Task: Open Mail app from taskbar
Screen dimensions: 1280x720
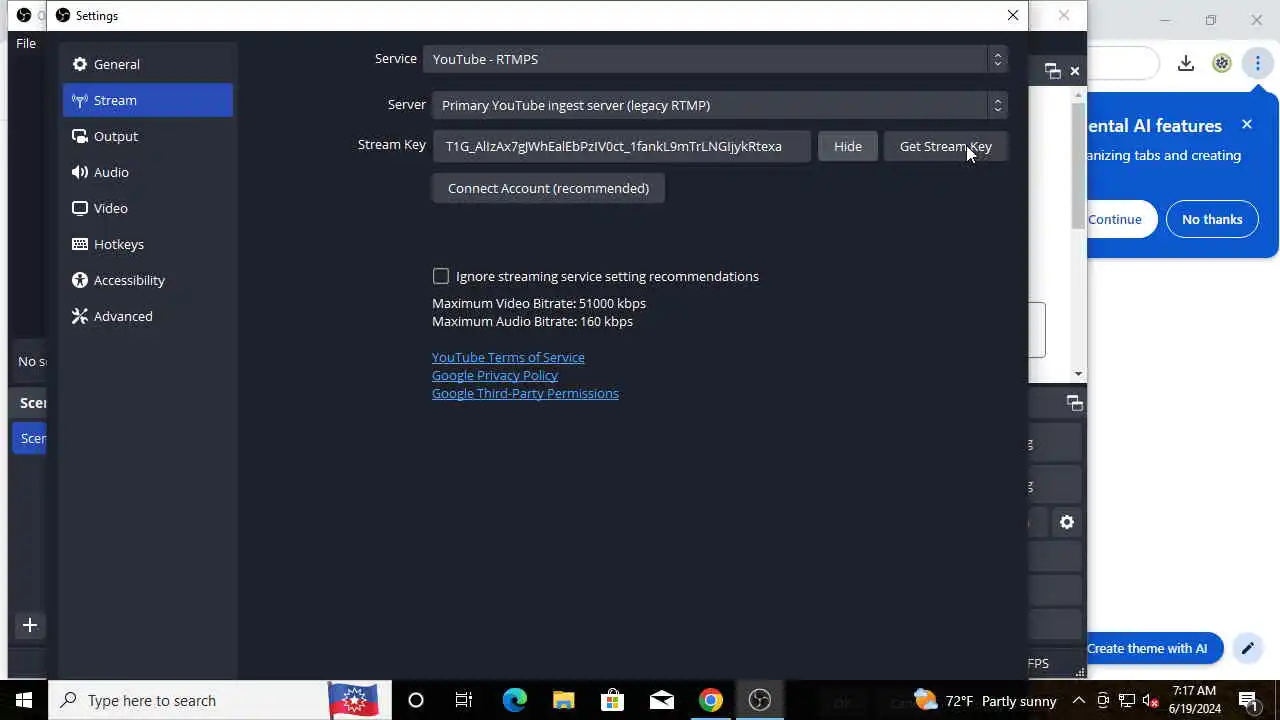Action: click(x=662, y=700)
